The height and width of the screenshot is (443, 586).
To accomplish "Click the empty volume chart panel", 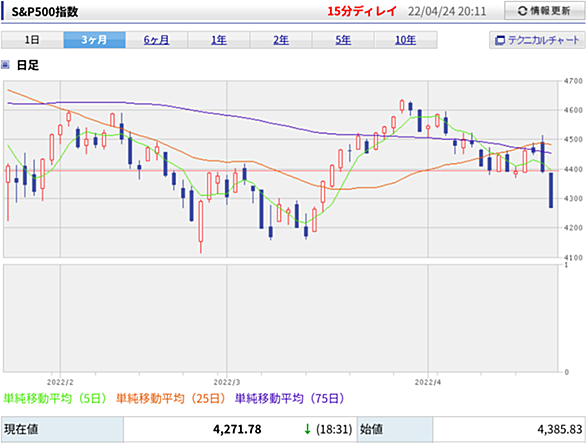I will (x=281, y=318).
